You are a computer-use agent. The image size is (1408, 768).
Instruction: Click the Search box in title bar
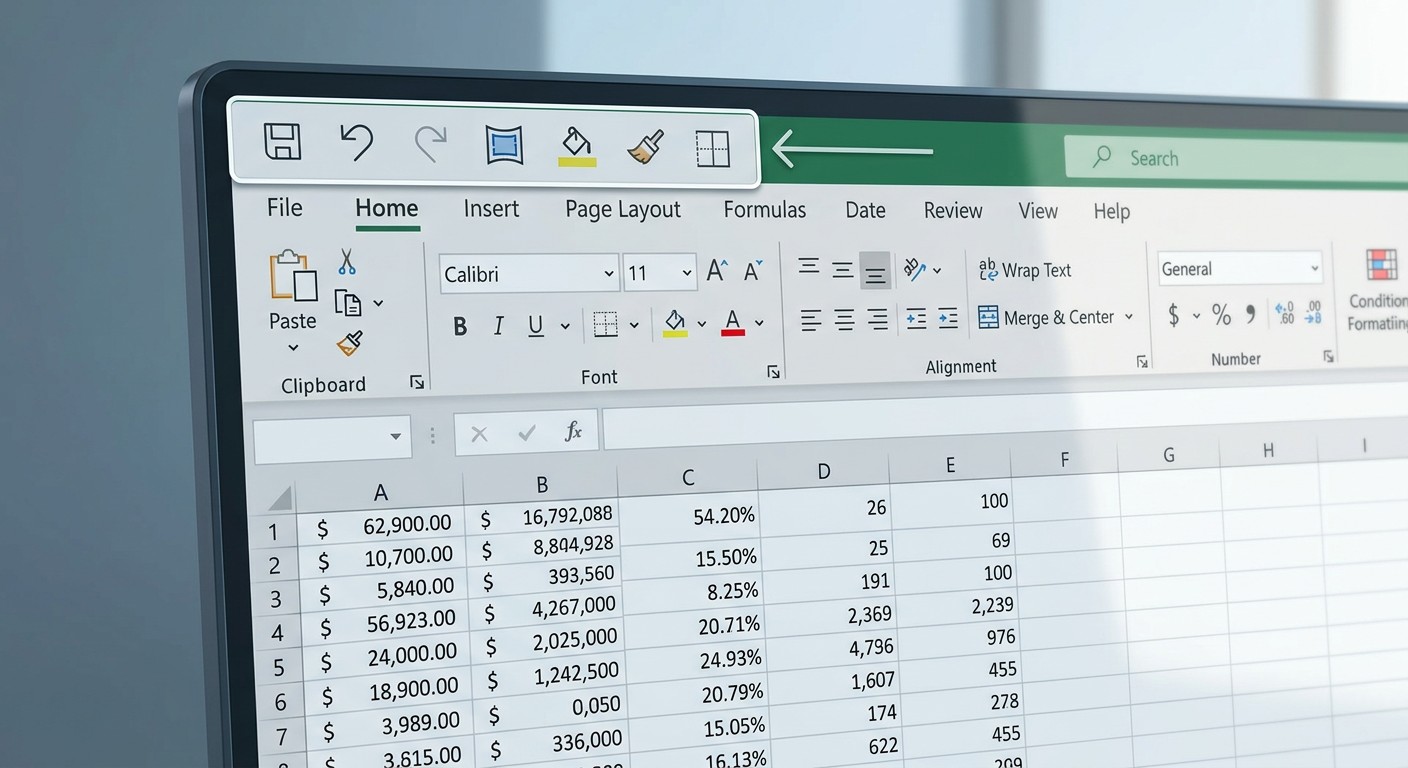click(x=1236, y=158)
